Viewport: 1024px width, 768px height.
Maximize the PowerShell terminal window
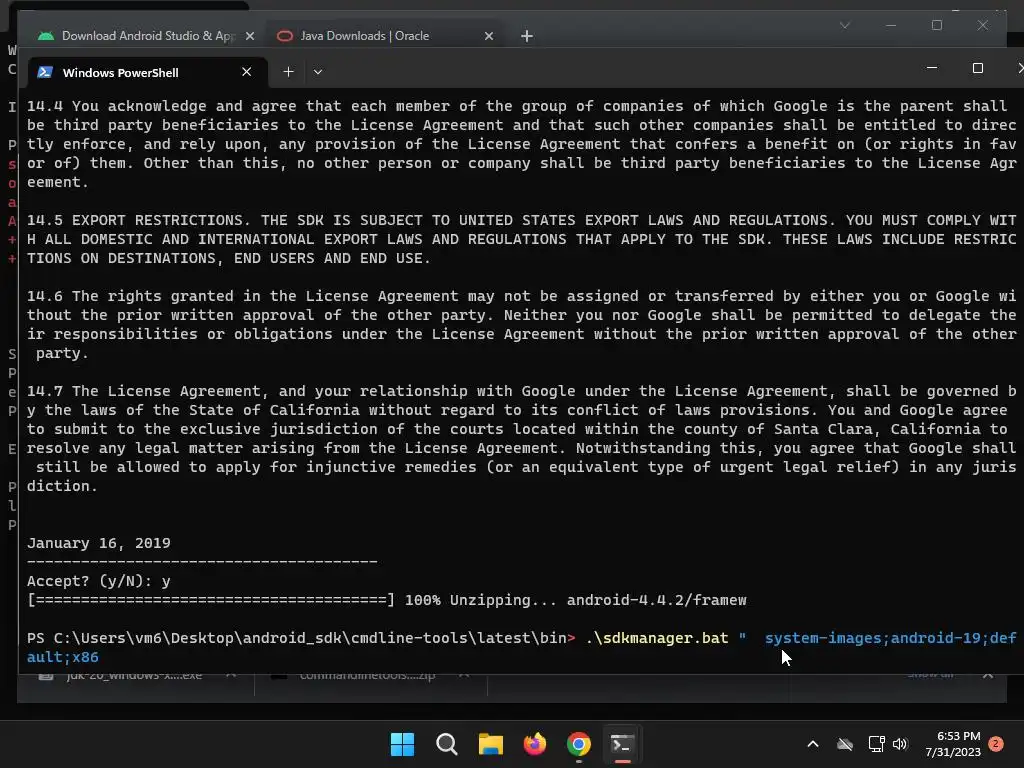pos(978,68)
